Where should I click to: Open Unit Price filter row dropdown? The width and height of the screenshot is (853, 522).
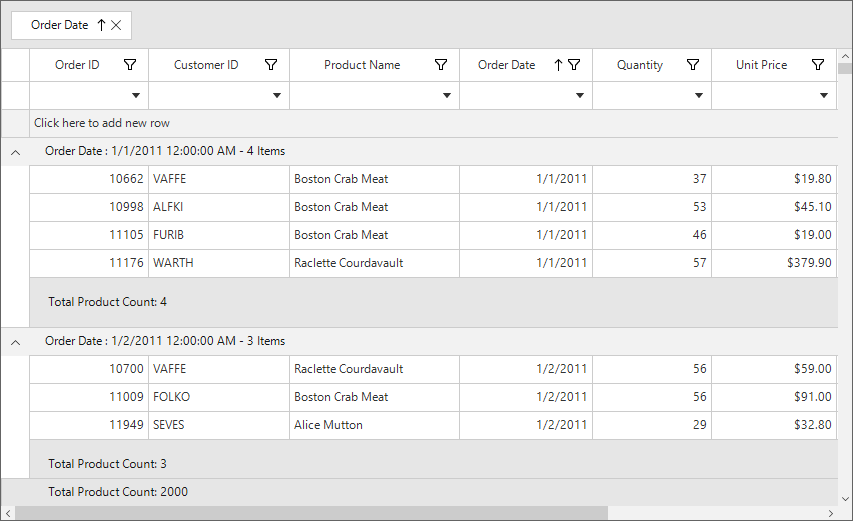(x=824, y=96)
